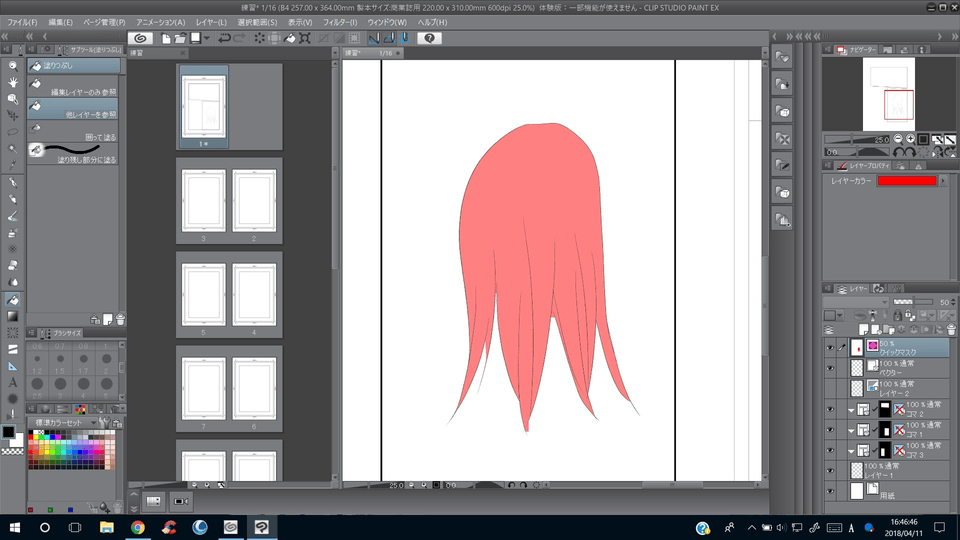The image size is (960, 540).
Task: Expand the コマ 3 folder
Action: [x=851, y=451]
